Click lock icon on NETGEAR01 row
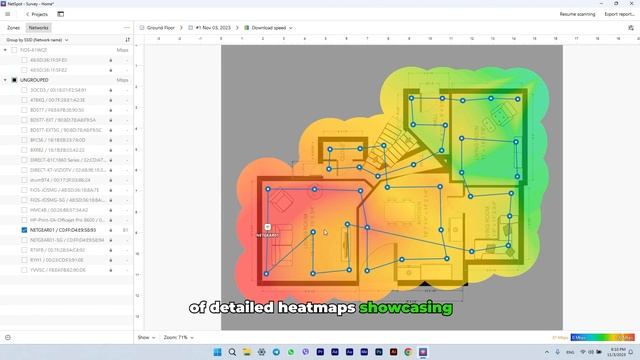Viewport: 640px width, 360px height. click(x=111, y=230)
